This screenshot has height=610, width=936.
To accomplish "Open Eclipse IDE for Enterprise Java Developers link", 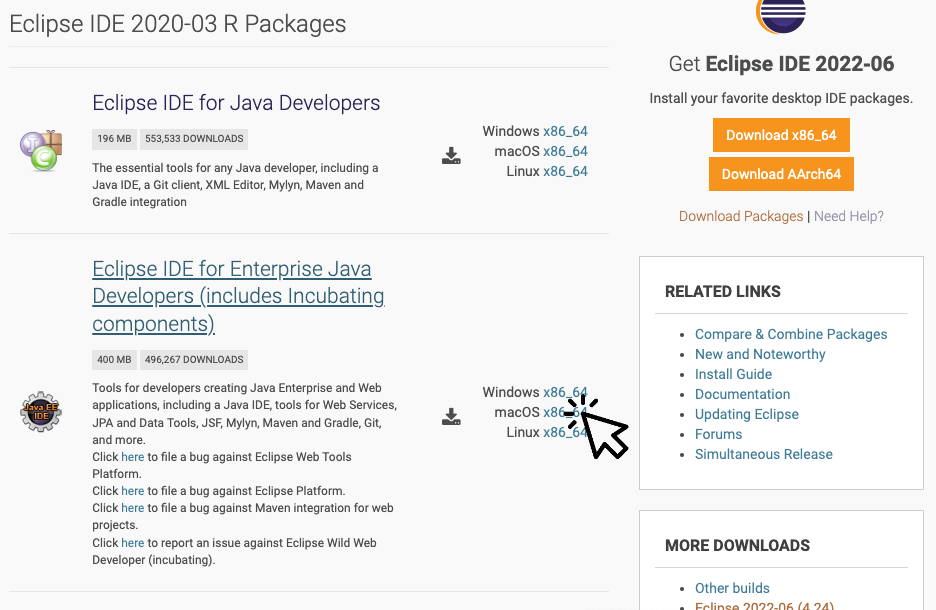I will click(238, 296).
